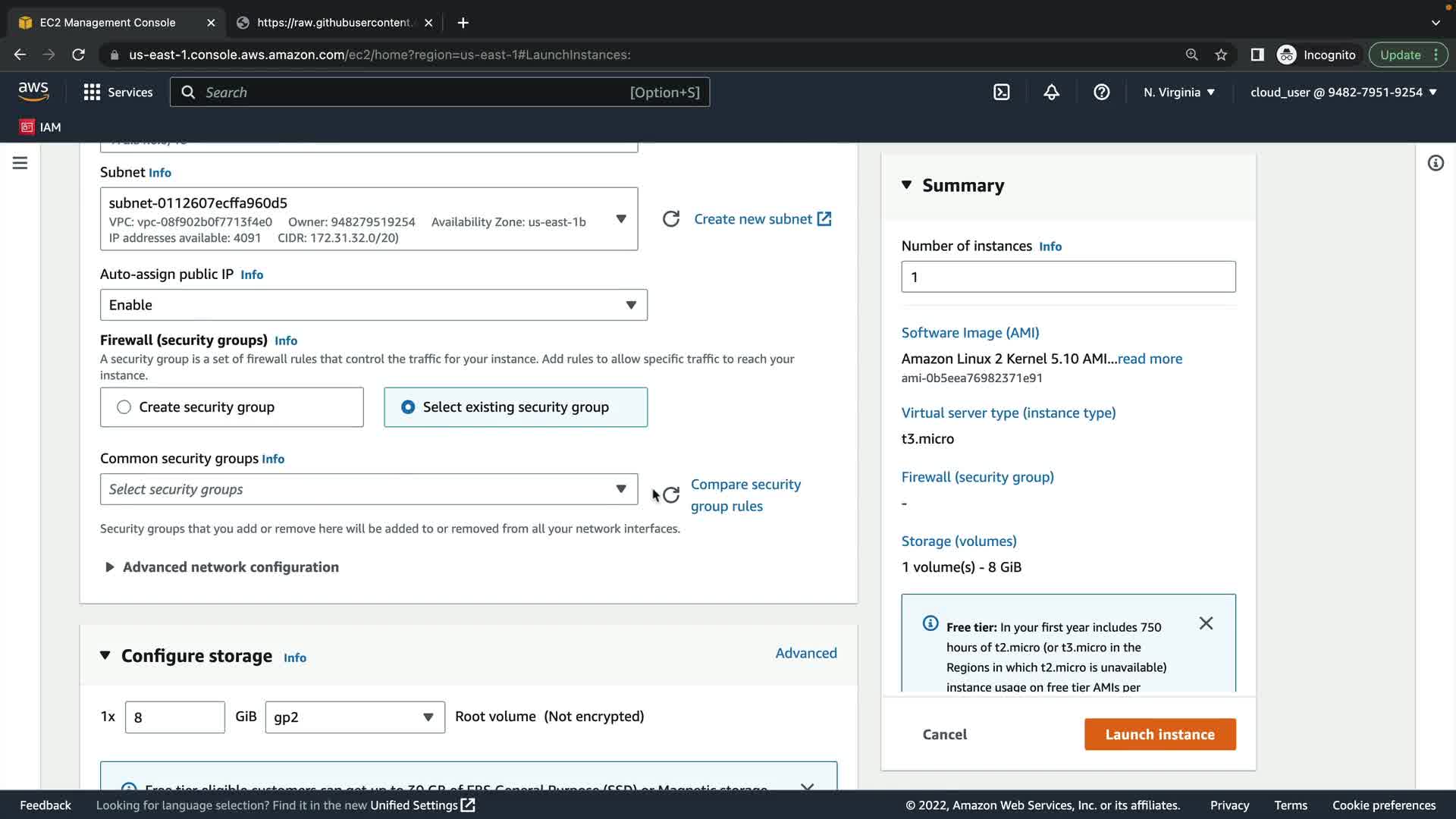The height and width of the screenshot is (819, 1456).
Task: Click the Launch instance button
Action: pyautogui.click(x=1159, y=734)
